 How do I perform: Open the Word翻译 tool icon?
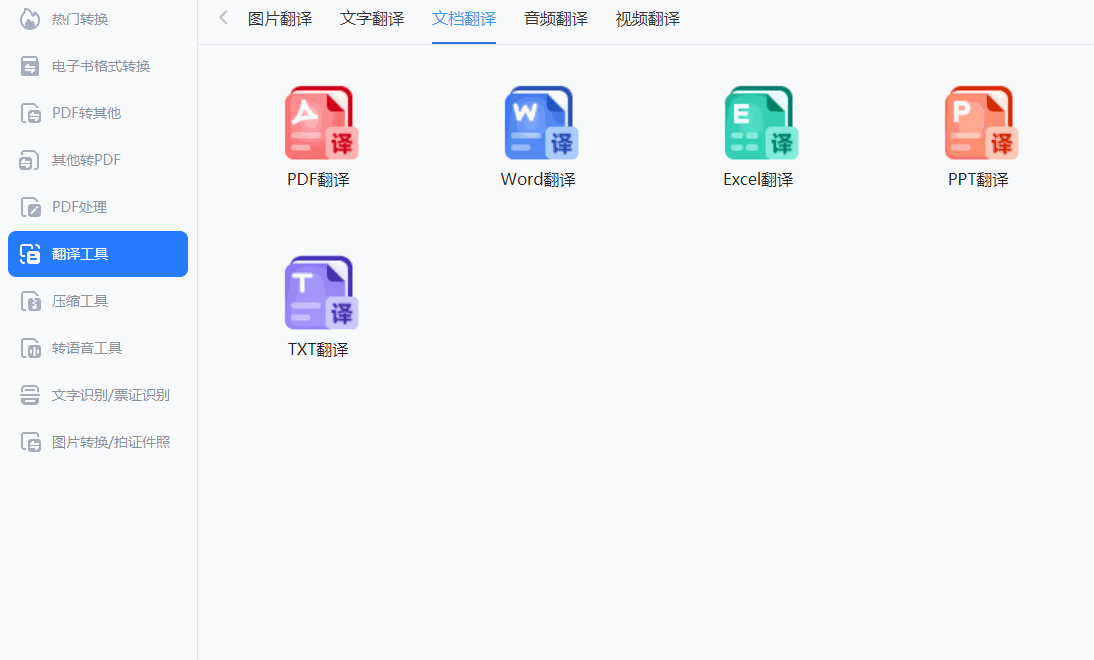[541, 123]
